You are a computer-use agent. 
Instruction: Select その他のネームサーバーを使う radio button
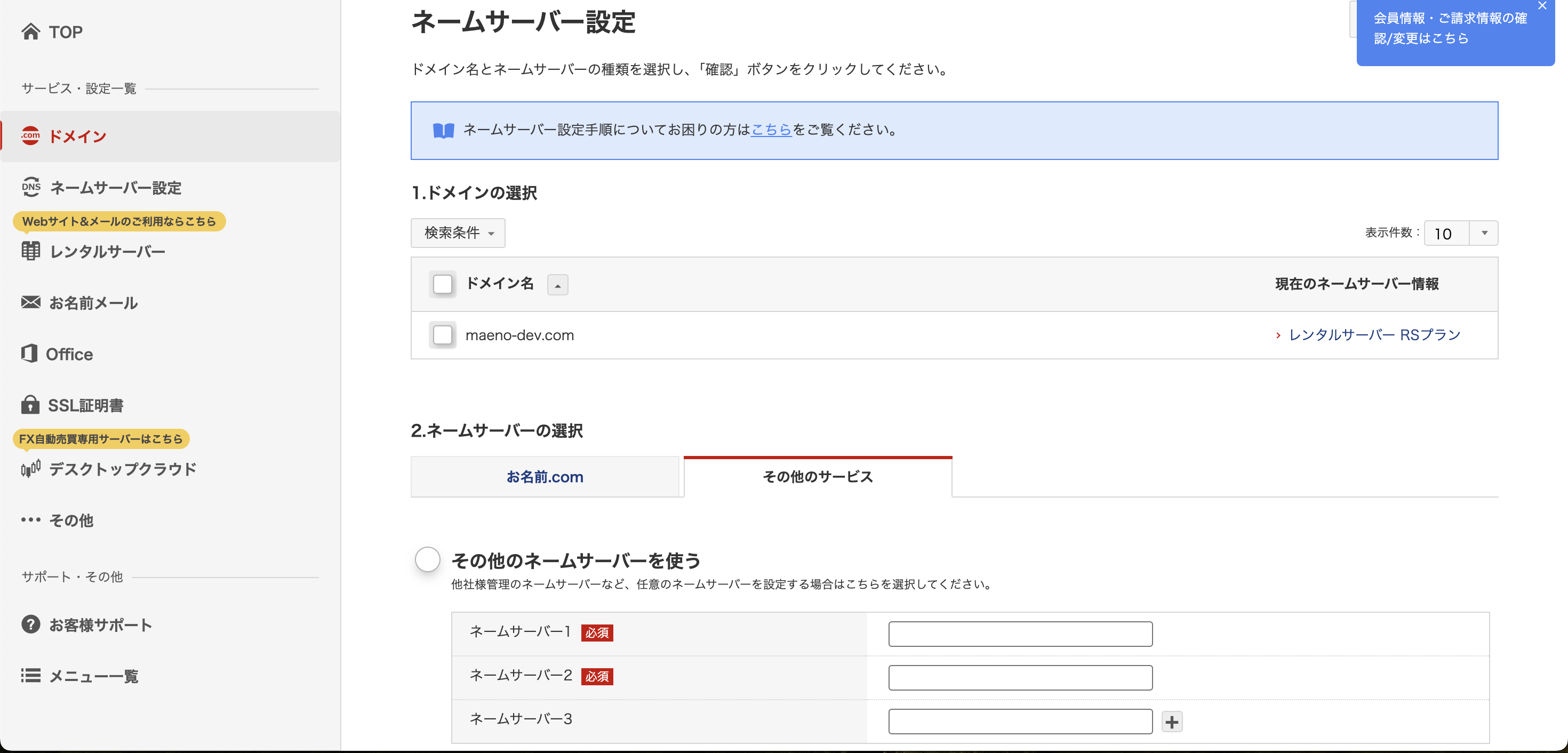[x=428, y=559]
